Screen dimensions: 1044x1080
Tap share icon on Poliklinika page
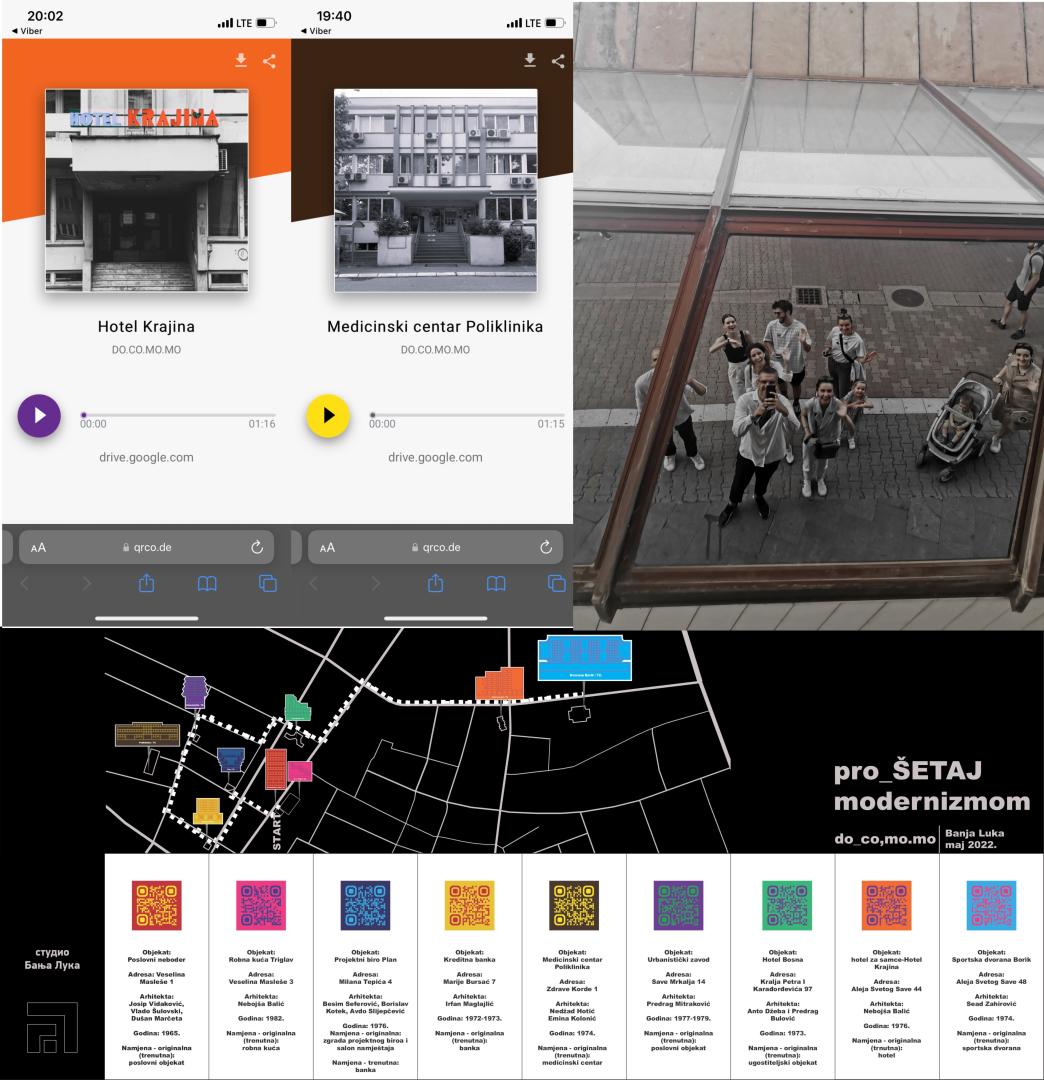(558, 61)
